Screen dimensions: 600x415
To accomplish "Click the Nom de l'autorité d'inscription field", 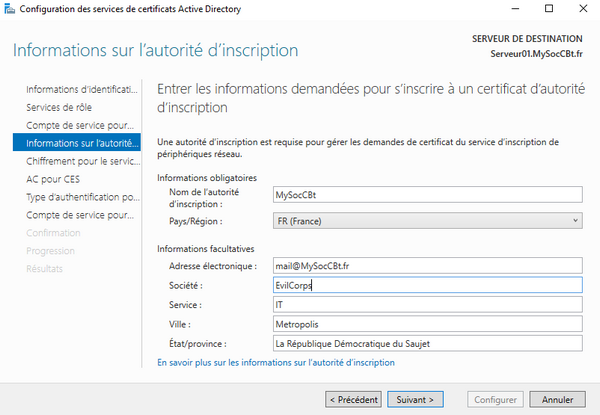I will (x=427, y=195).
